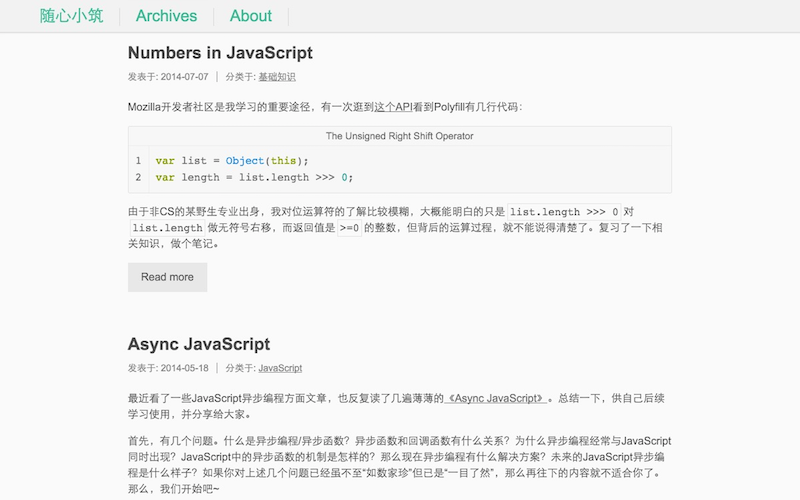Viewport: 800px width, 500px height.
Task: Click inline code 'list.length >>> 0'
Action: [x=564, y=212]
